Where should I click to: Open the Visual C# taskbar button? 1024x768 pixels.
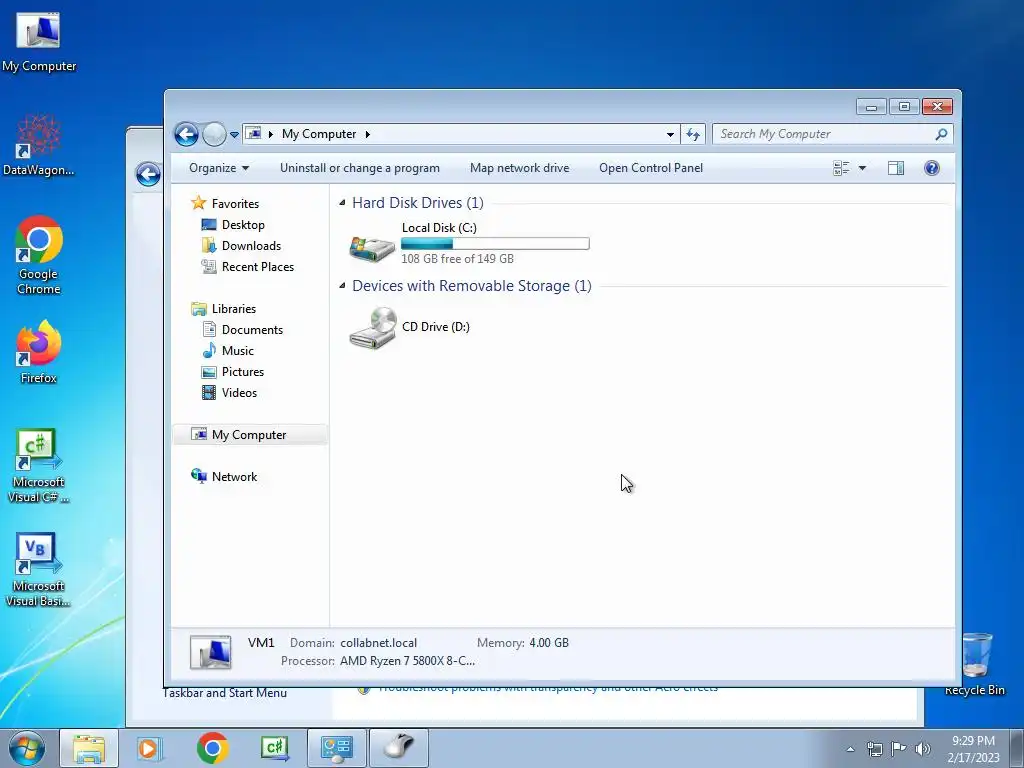click(274, 748)
